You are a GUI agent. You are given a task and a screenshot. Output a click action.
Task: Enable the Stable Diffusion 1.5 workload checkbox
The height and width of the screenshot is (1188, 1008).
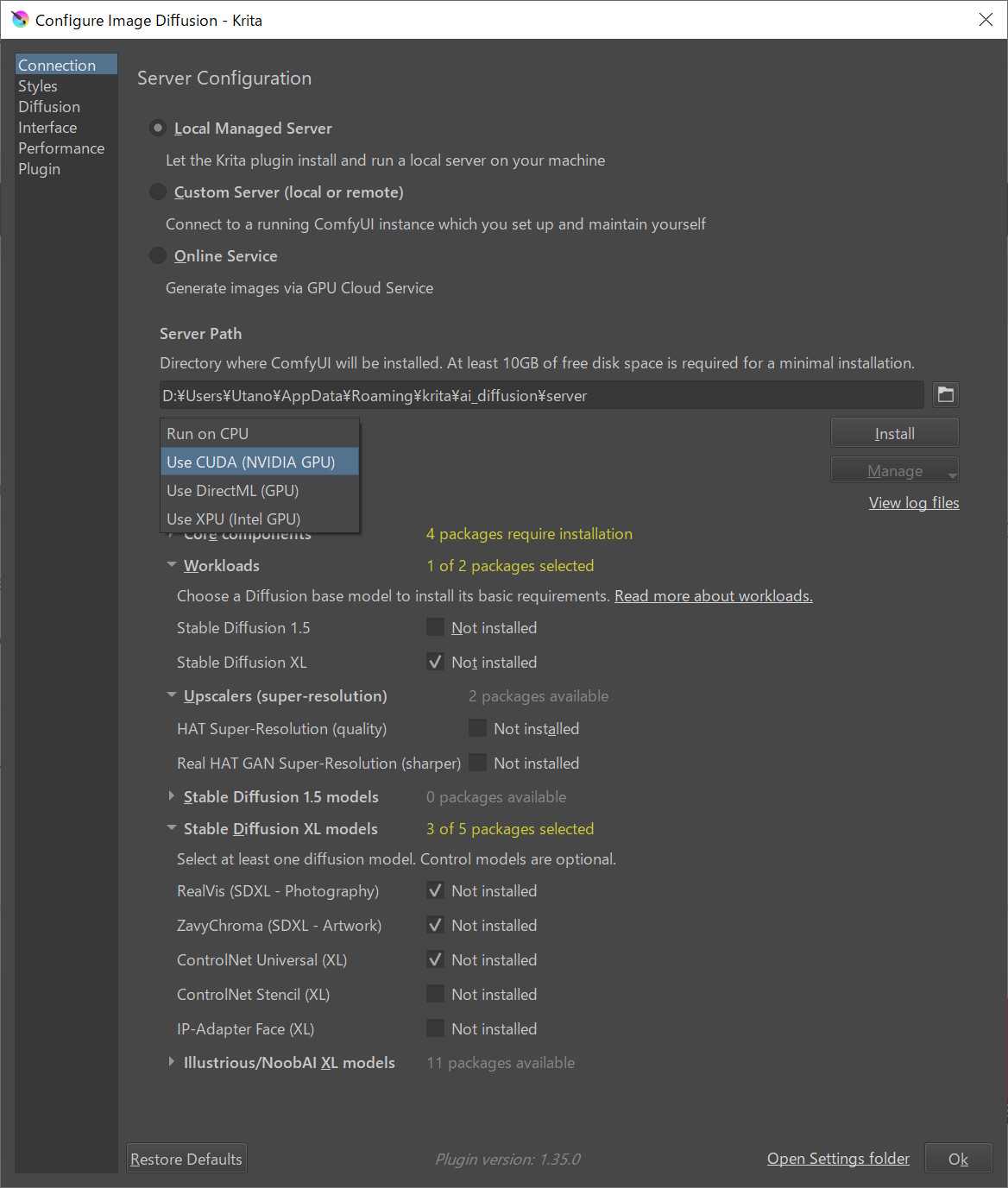tap(436, 628)
